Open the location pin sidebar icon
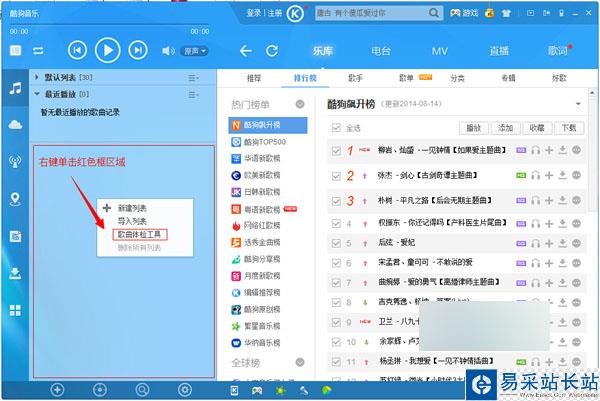This screenshot has height=401, width=600. [15, 199]
